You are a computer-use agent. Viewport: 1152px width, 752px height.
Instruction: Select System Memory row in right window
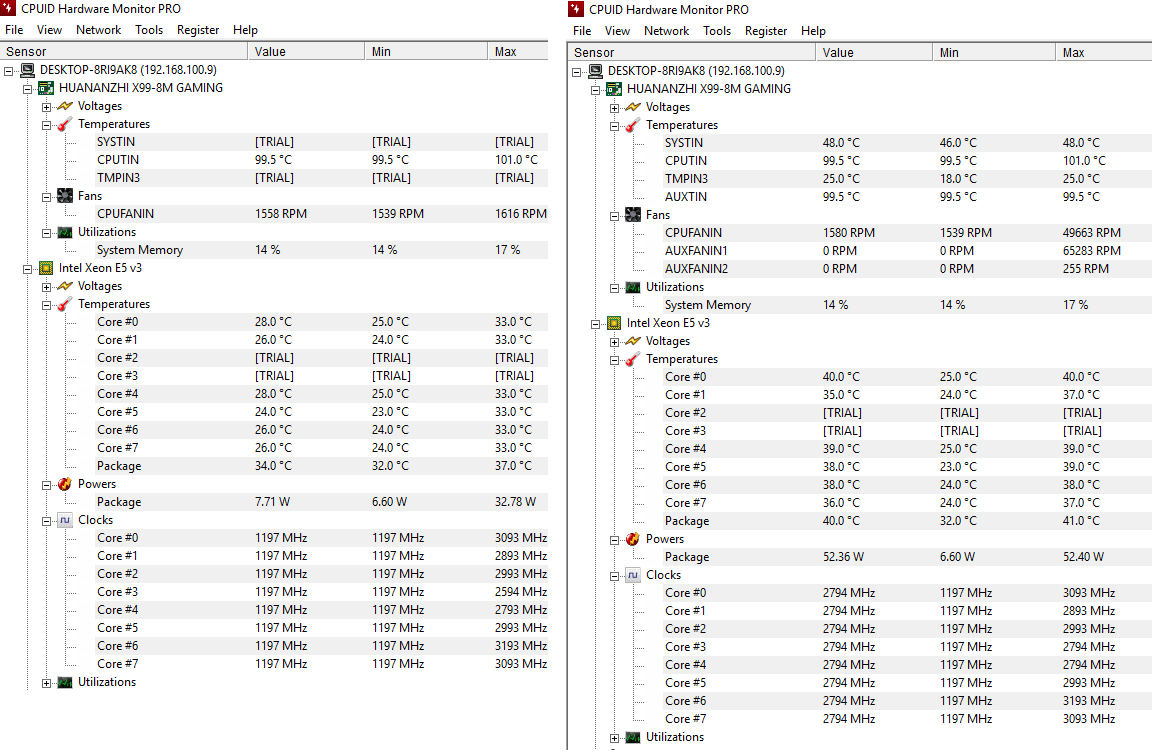[905, 305]
